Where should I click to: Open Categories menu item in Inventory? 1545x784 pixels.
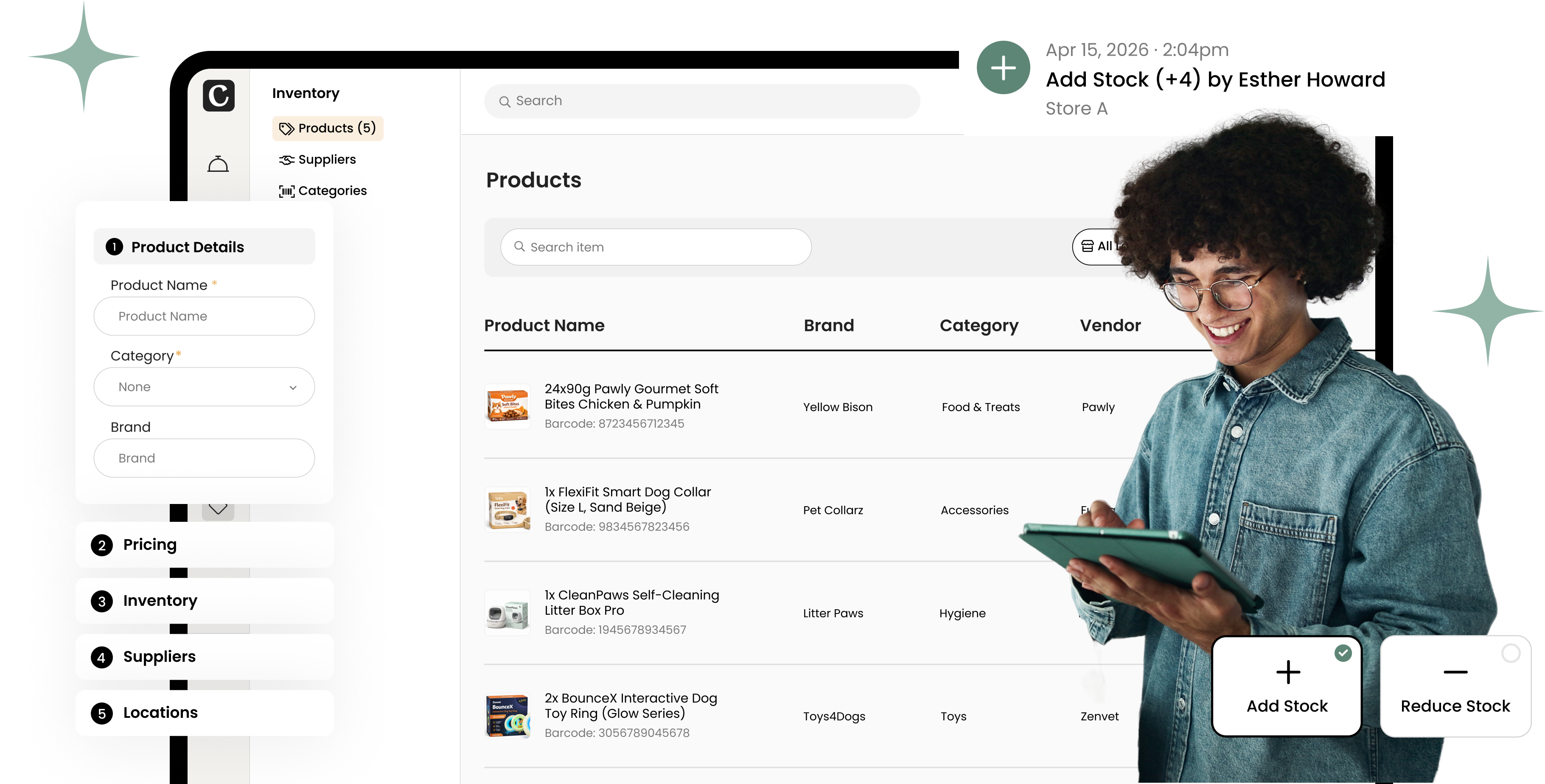[x=322, y=191]
